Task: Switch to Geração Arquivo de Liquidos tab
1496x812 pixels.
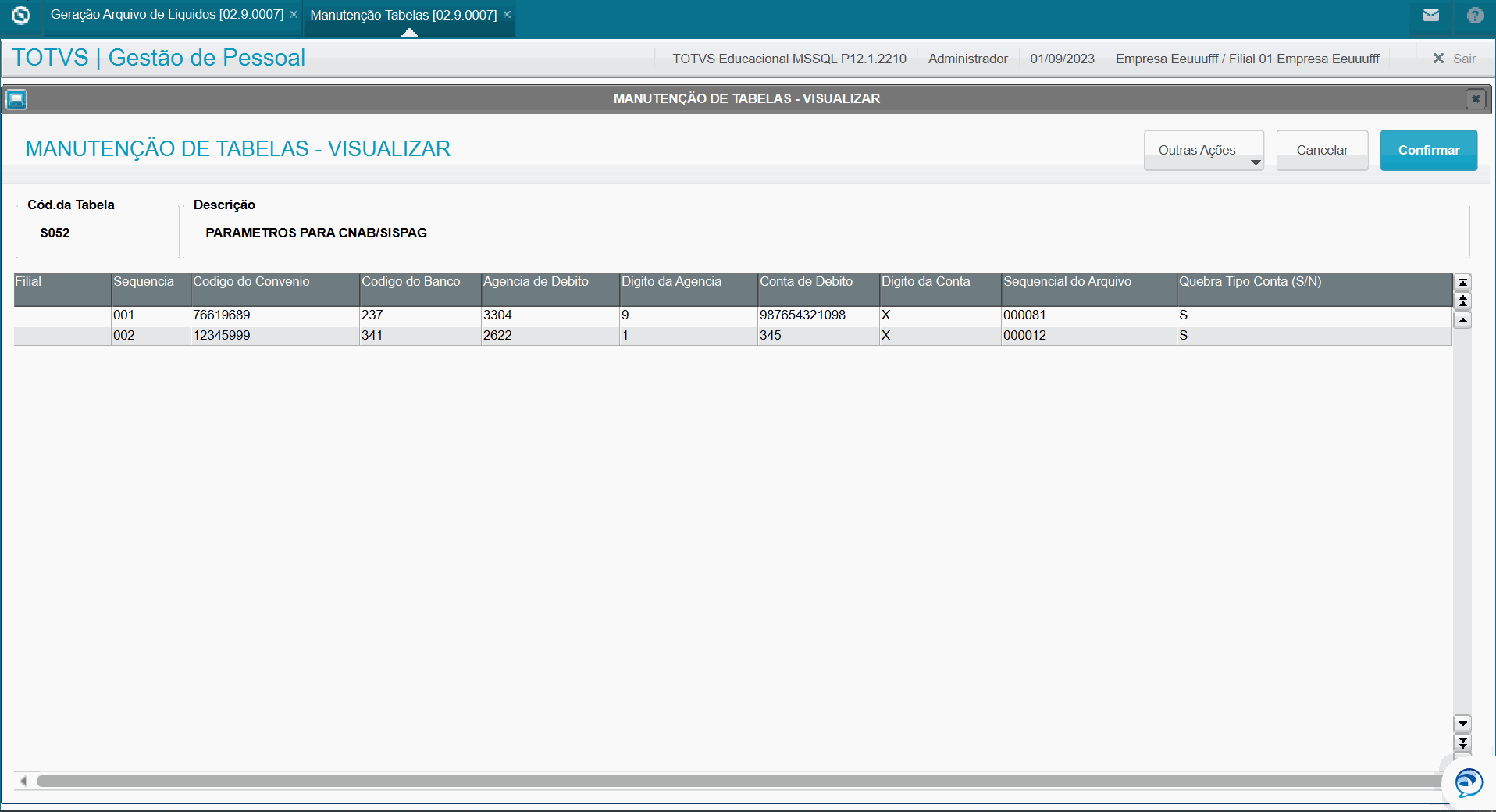Action: coord(166,15)
